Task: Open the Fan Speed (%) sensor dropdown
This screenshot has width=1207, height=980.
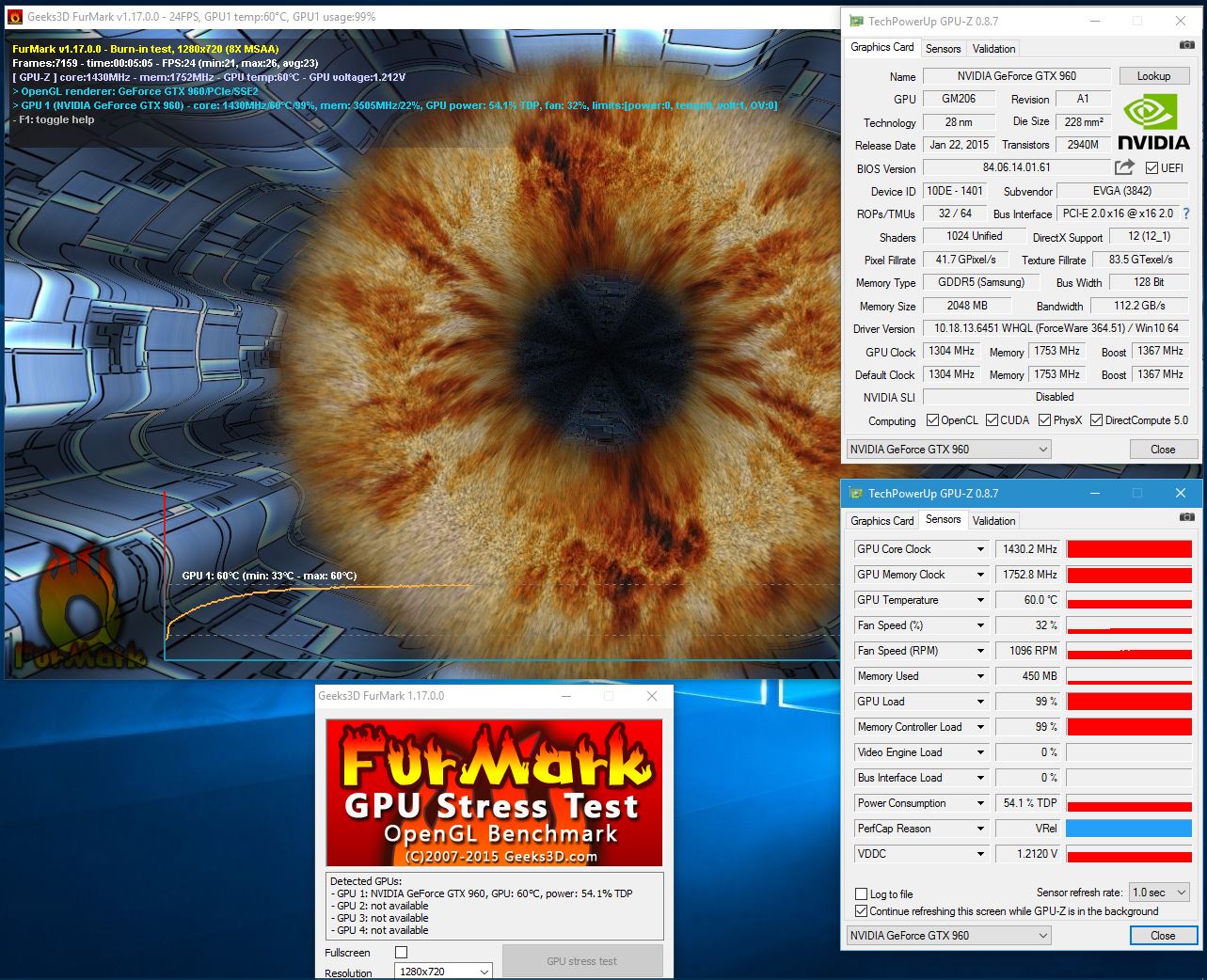Action: click(x=979, y=625)
